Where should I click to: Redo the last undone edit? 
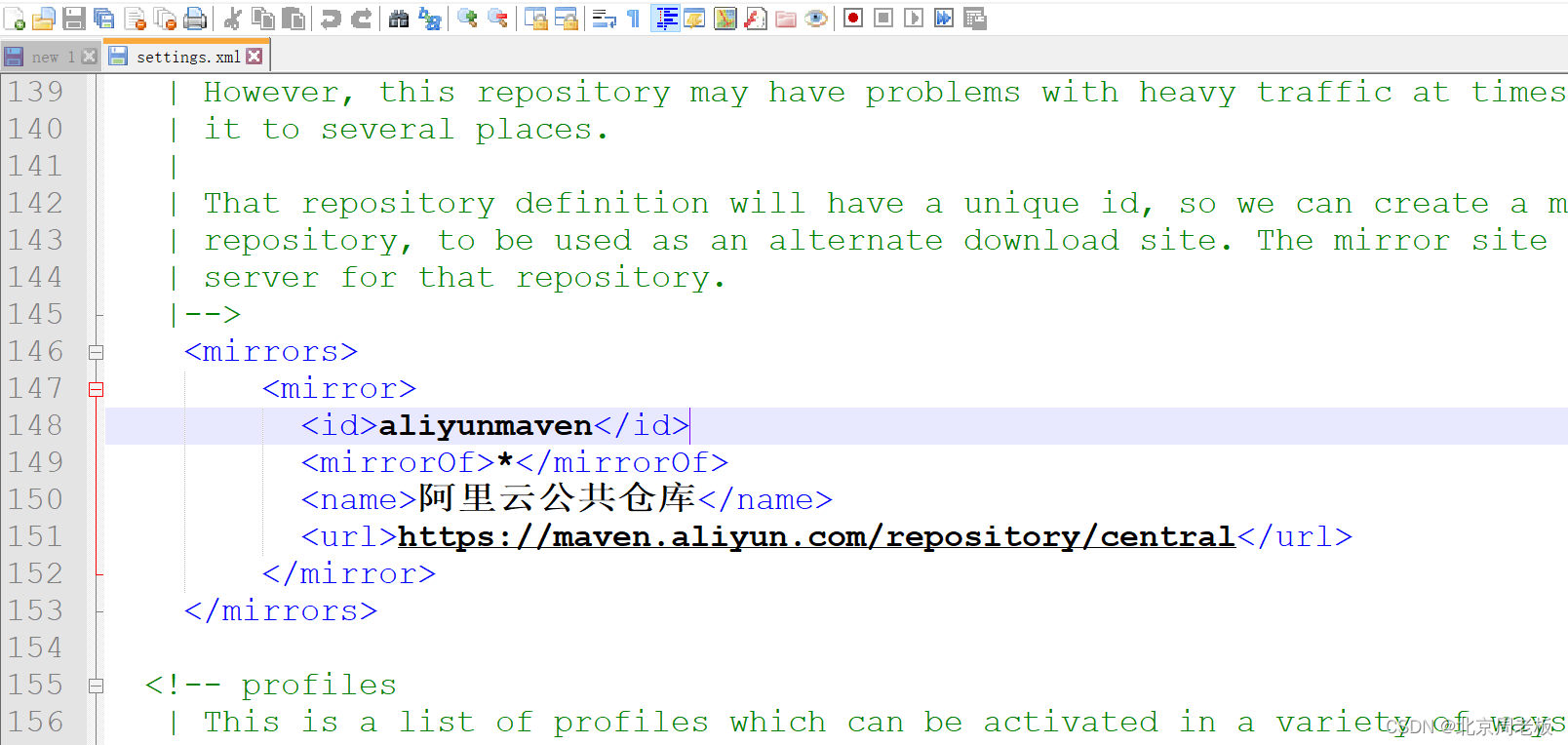click(x=361, y=19)
